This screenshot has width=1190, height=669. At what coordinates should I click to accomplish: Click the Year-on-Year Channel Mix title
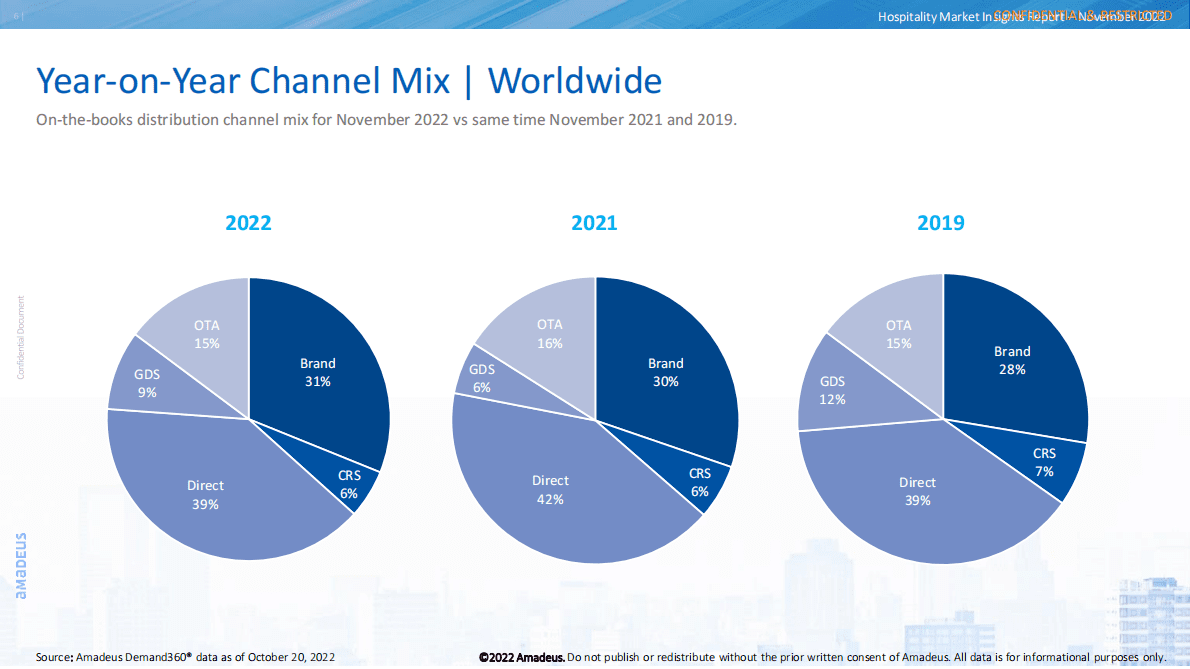point(348,80)
